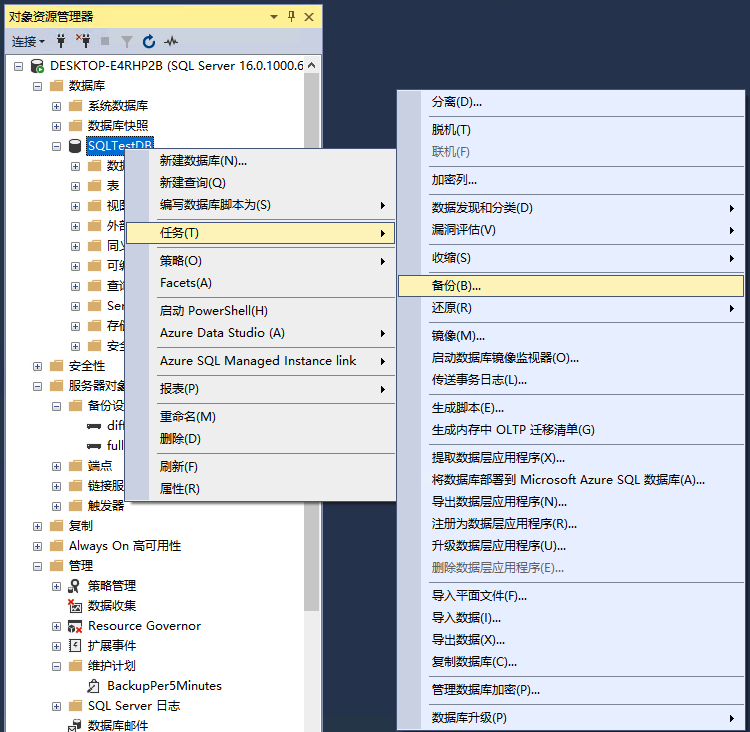Image resolution: width=750 pixels, height=732 pixels.
Task: Choose 导入数据(I)... entry
Action: pyautogui.click(x=571, y=618)
